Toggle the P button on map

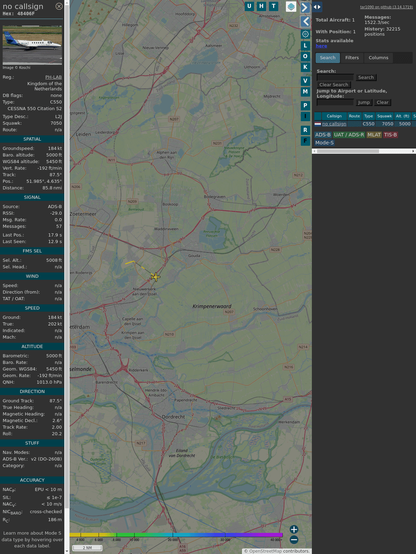coord(305,105)
